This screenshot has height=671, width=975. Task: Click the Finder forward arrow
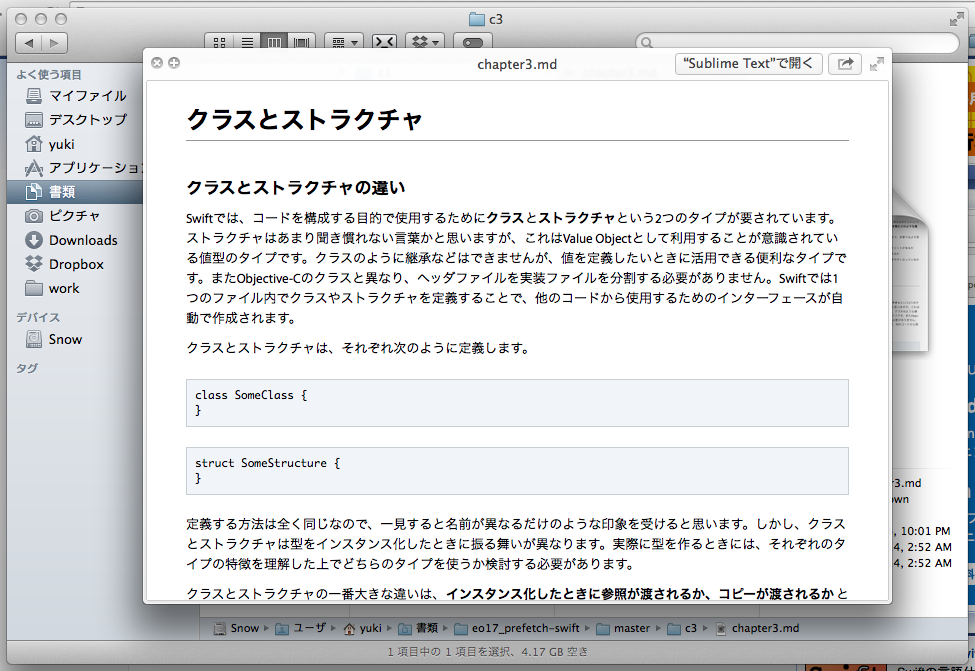point(54,43)
